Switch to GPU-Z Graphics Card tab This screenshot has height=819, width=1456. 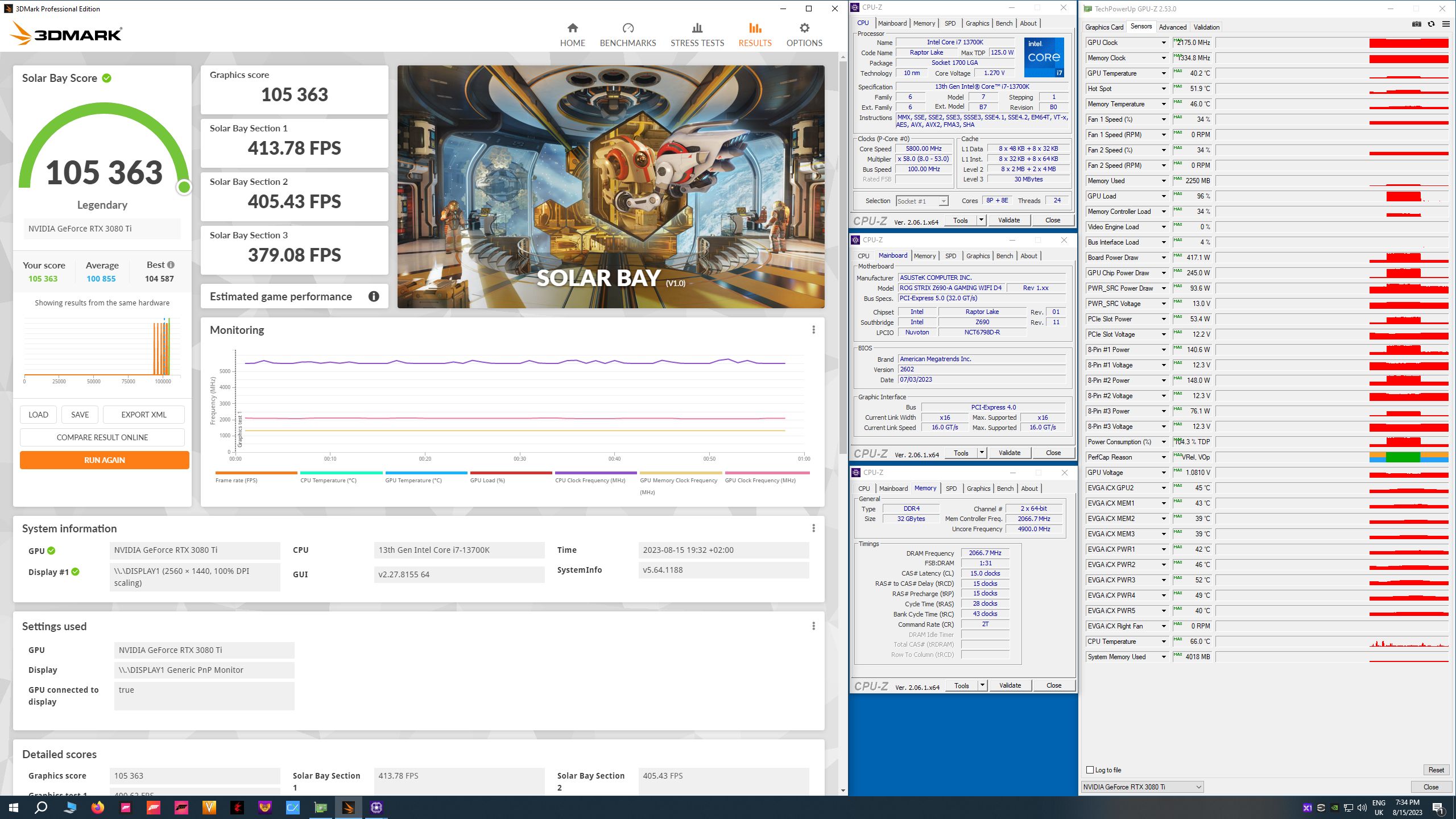coord(1104,27)
